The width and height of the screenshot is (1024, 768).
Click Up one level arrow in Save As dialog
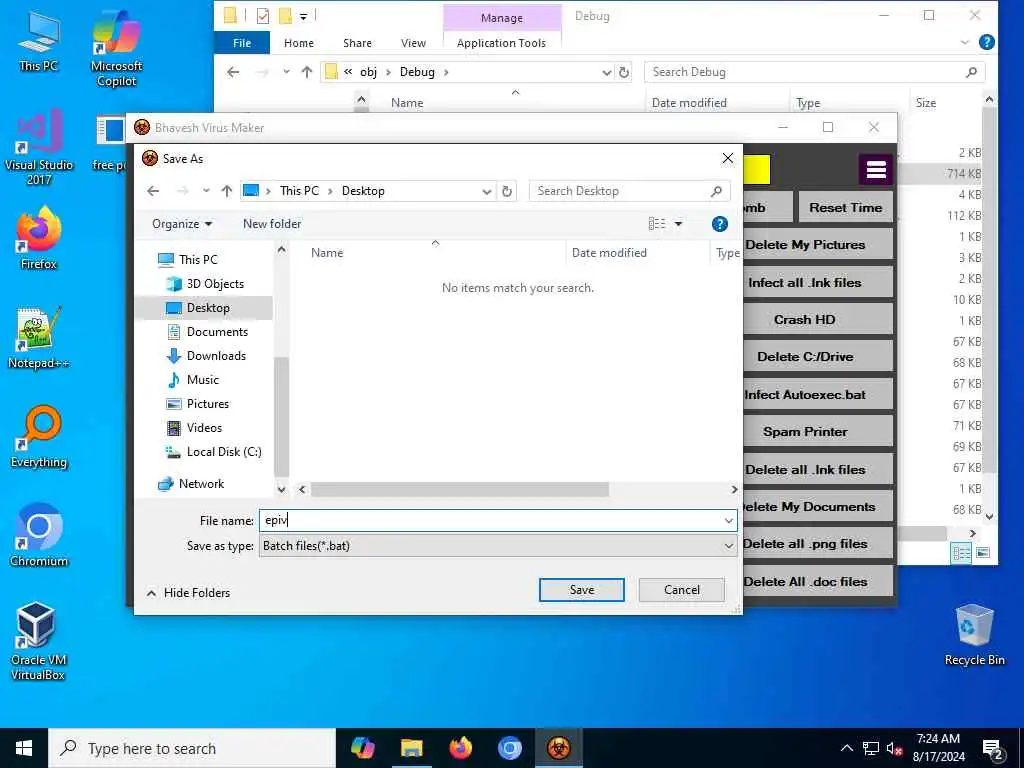[x=227, y=191]
